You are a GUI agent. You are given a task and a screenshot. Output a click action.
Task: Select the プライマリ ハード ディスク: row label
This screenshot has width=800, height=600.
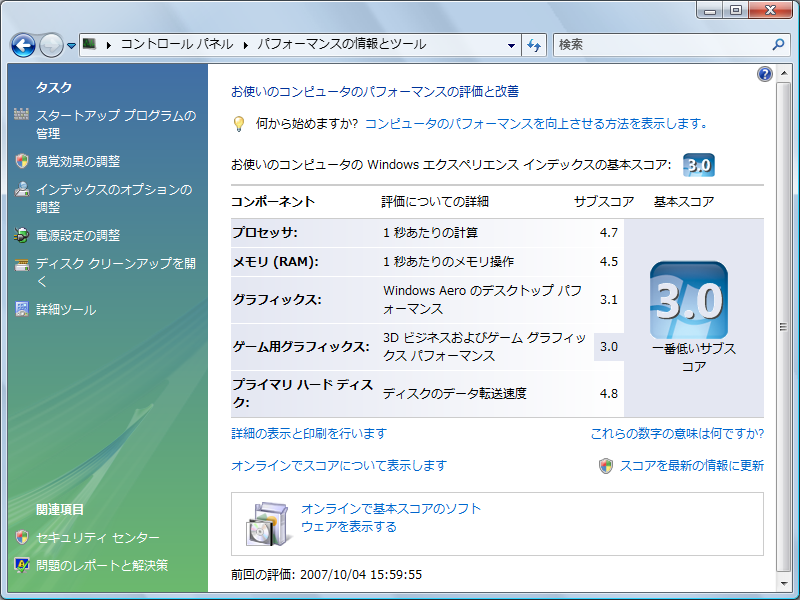tap(303, 393)
